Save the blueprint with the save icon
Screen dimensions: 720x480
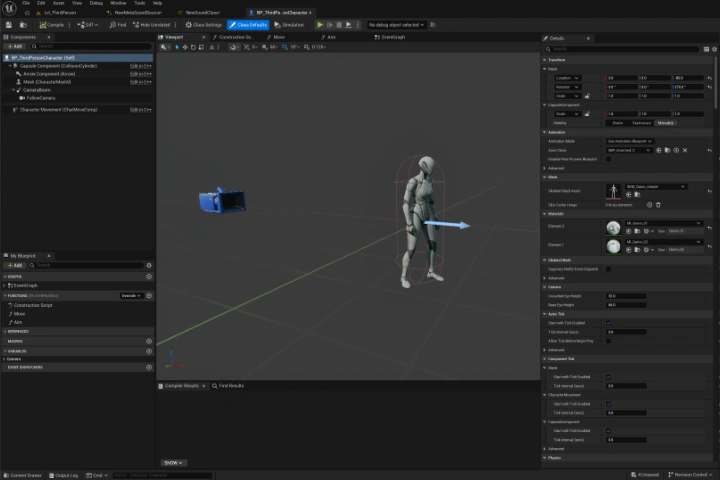(8, 25)
